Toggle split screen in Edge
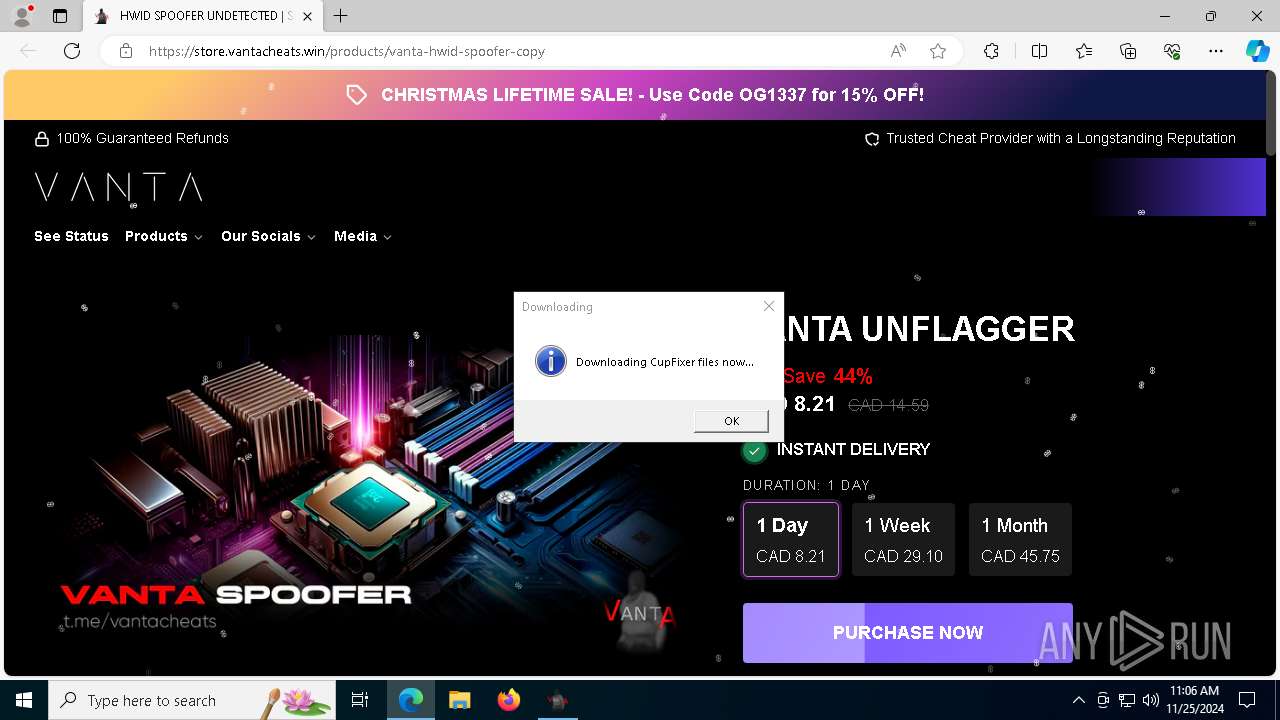Image resolution: width=1280 pixels, height=720 pixels. (x=1039, y=51)
